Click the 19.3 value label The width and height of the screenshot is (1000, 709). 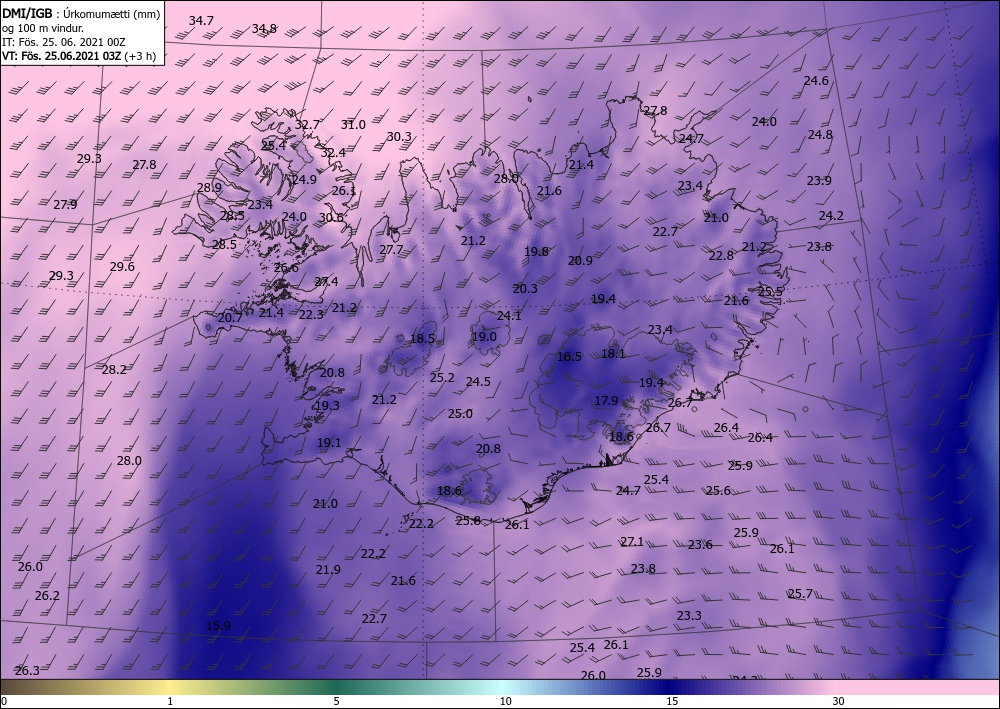pos(327,406)
